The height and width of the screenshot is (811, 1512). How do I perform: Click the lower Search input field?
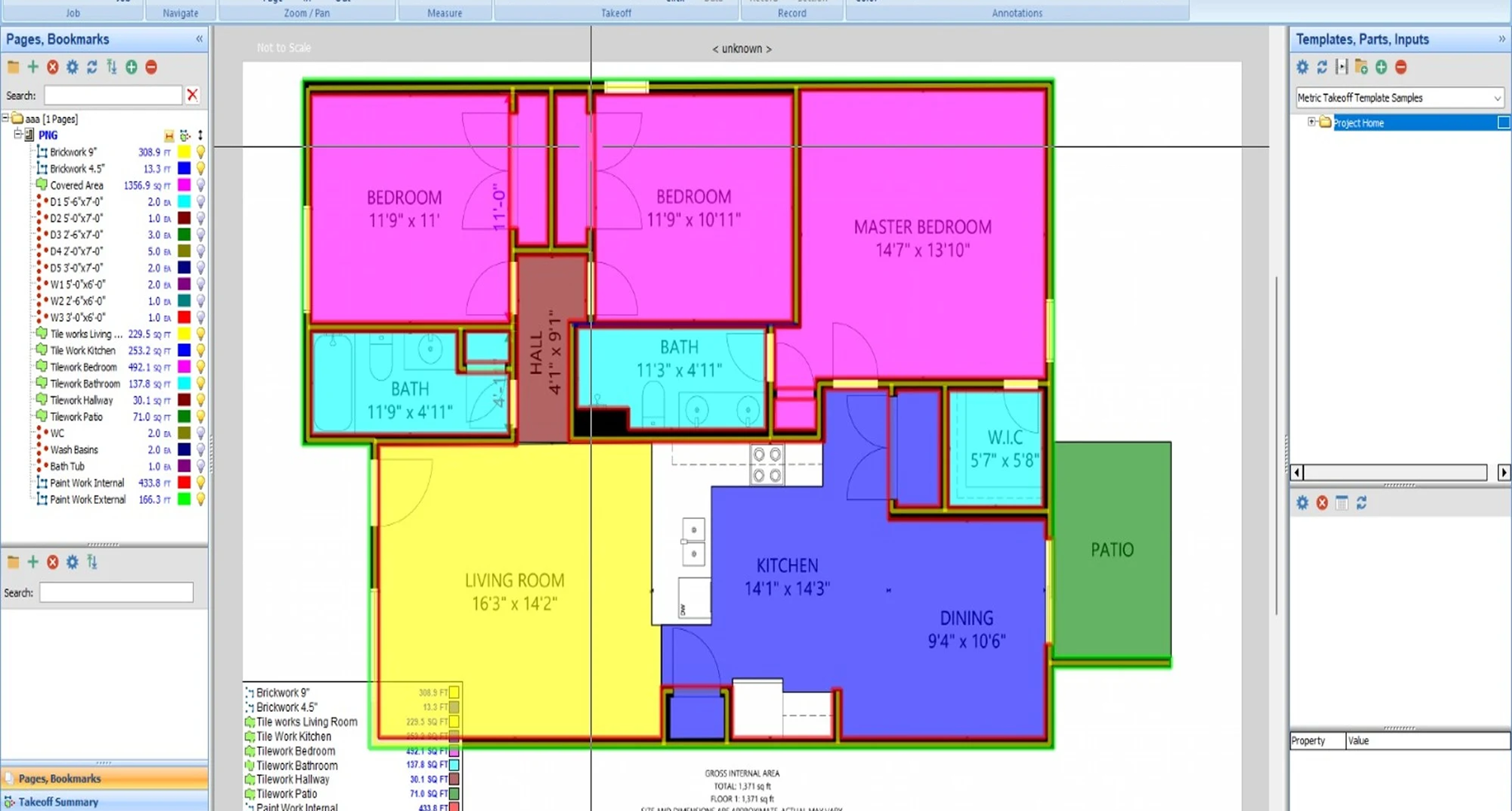click(116, 593)
